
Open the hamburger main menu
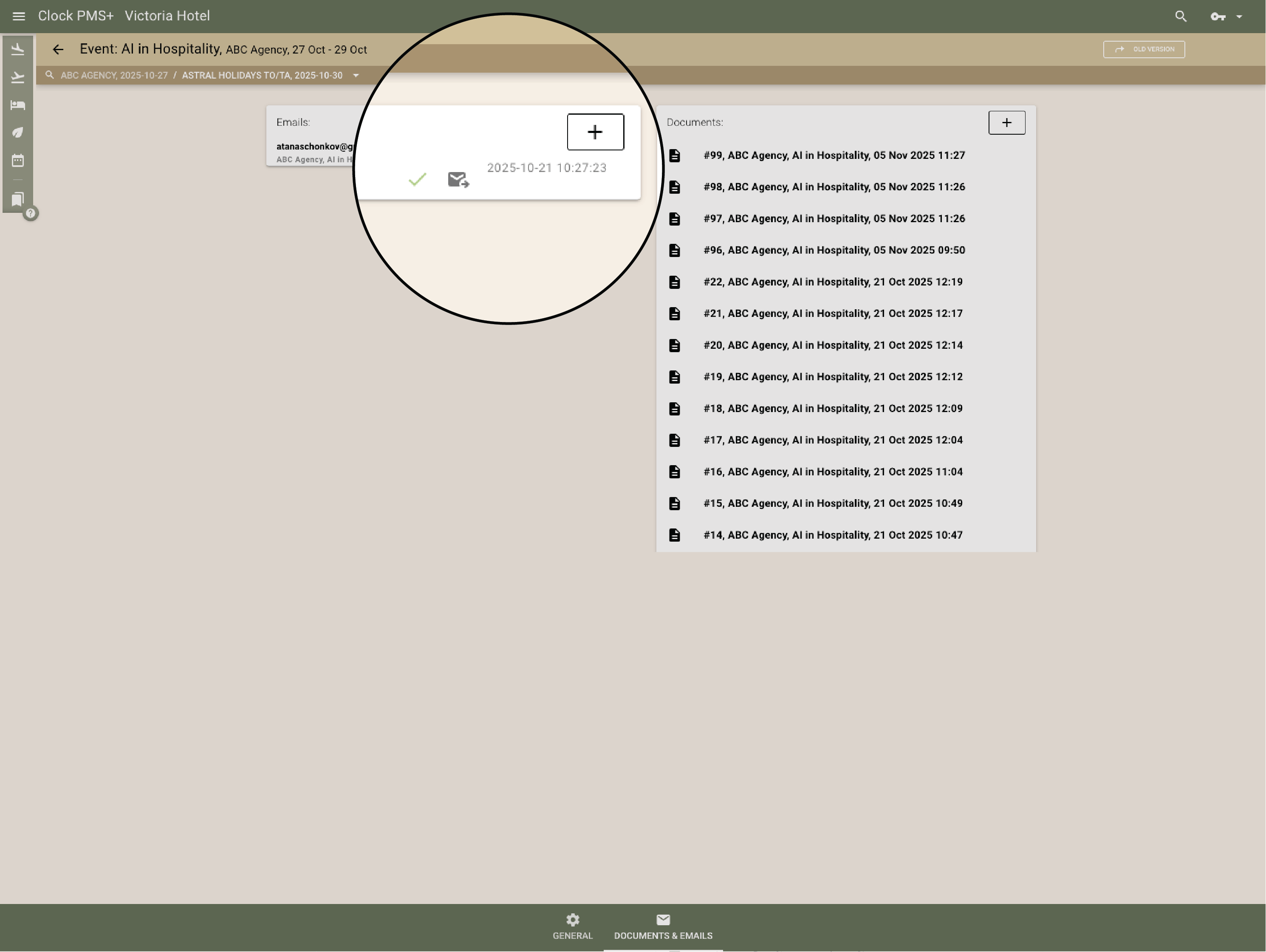18,16
